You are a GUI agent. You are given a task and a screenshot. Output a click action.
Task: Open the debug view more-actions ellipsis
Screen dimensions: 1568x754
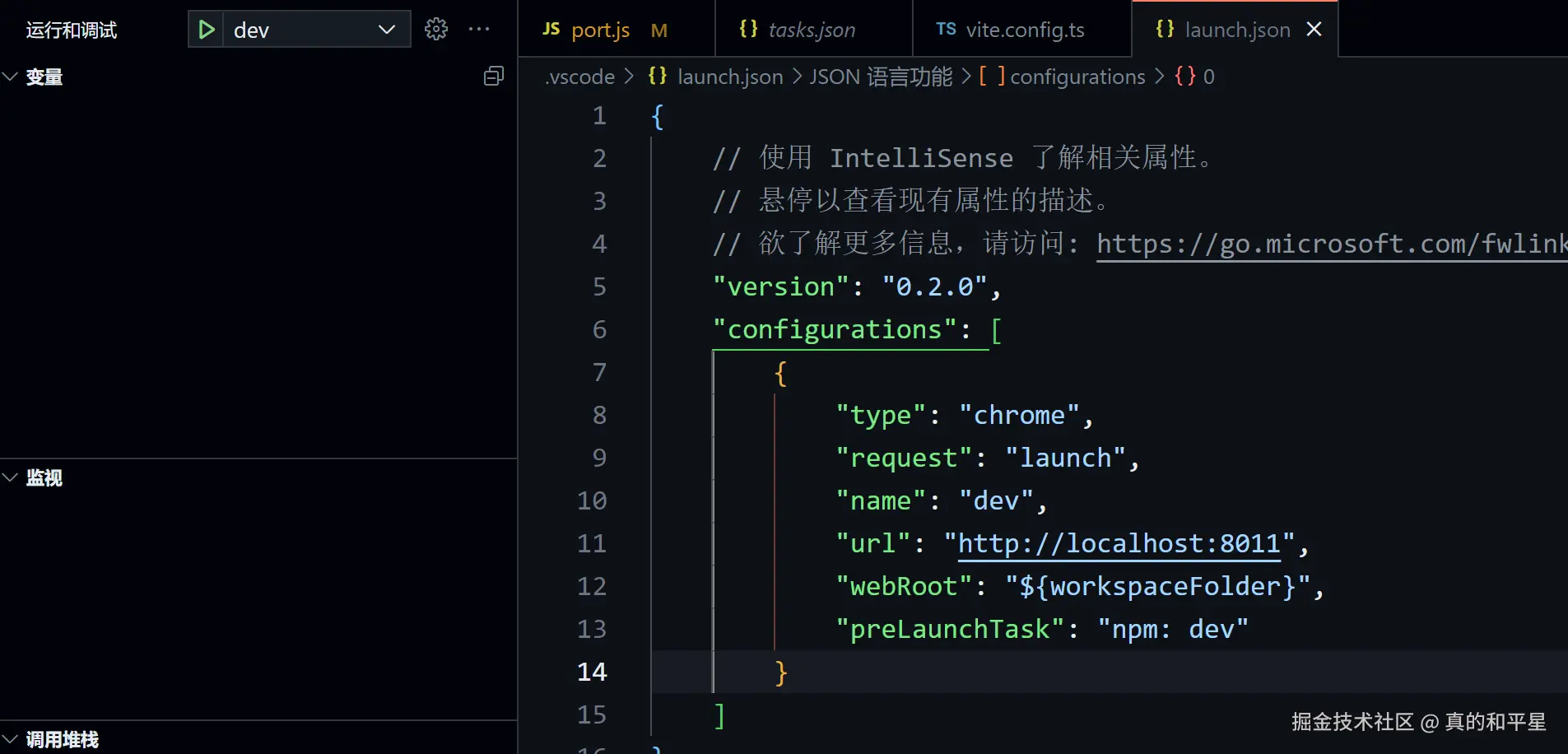click(479, 30)
